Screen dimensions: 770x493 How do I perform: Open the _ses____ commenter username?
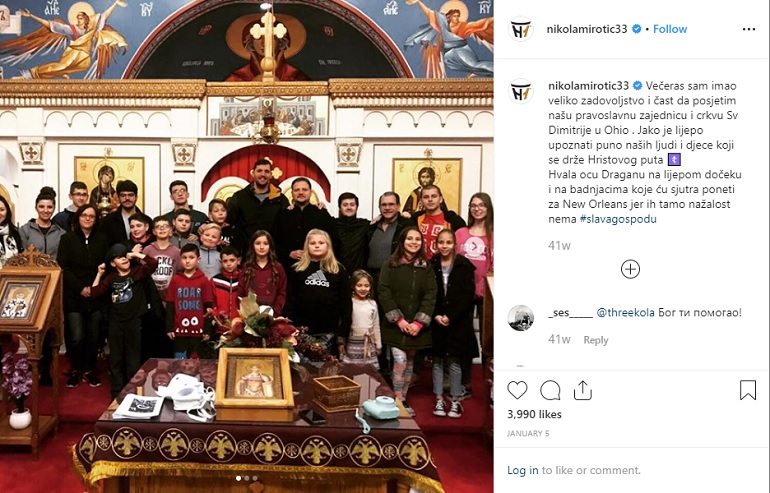pos(570,313)
